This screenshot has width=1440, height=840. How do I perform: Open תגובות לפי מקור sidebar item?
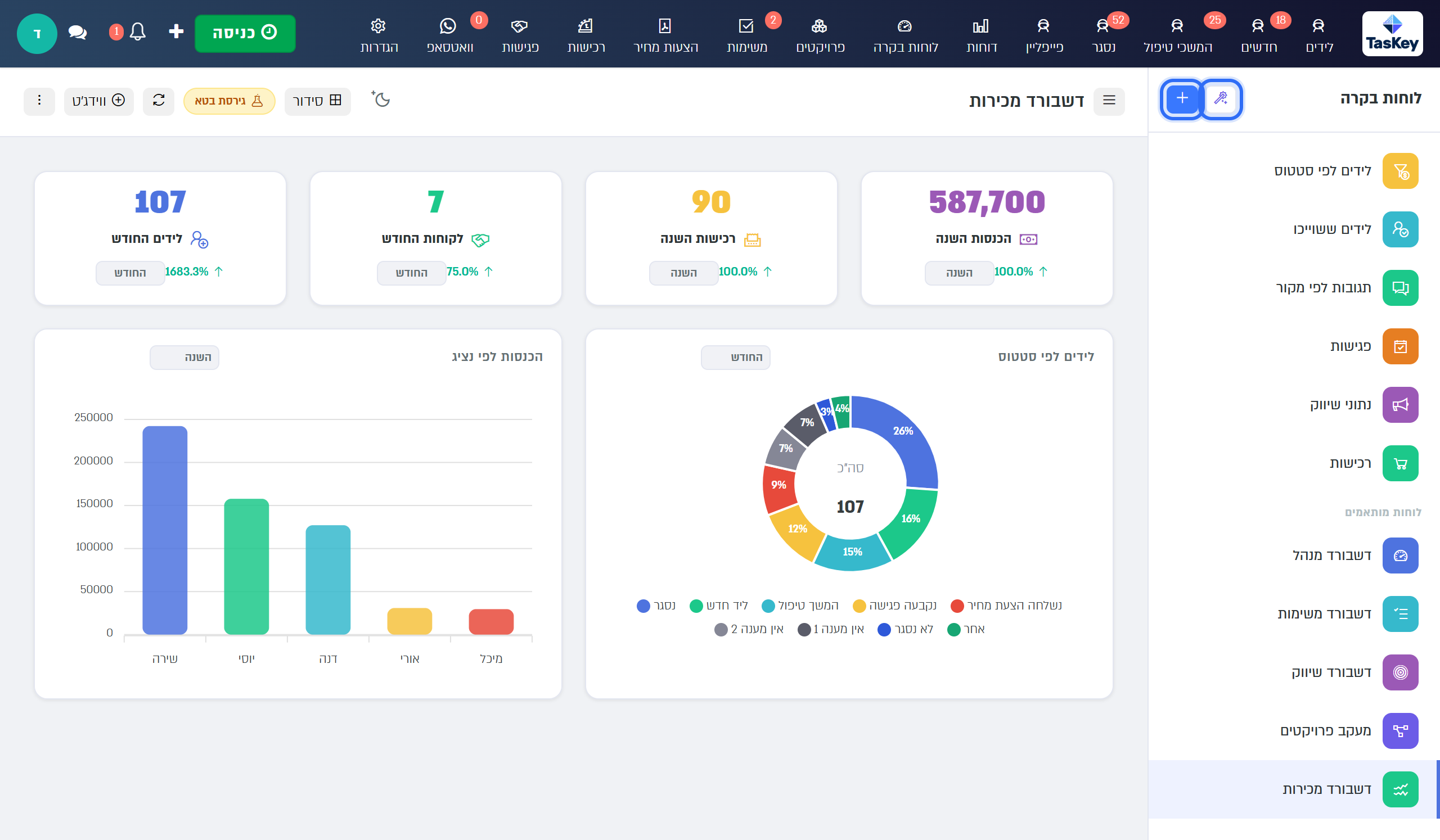[1294, 288]
